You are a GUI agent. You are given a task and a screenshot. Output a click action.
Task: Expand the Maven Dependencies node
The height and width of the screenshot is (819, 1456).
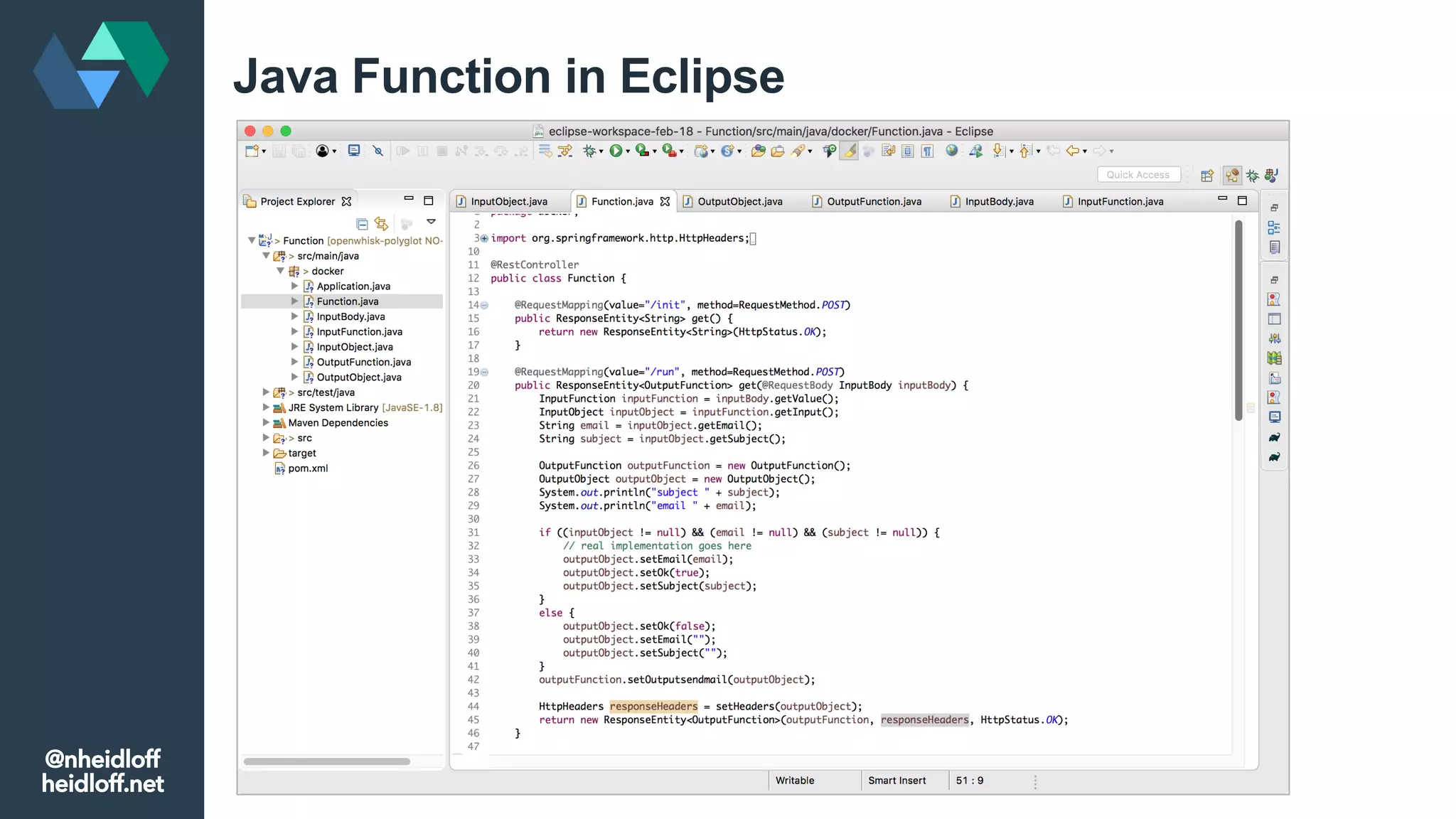[266, 422]
